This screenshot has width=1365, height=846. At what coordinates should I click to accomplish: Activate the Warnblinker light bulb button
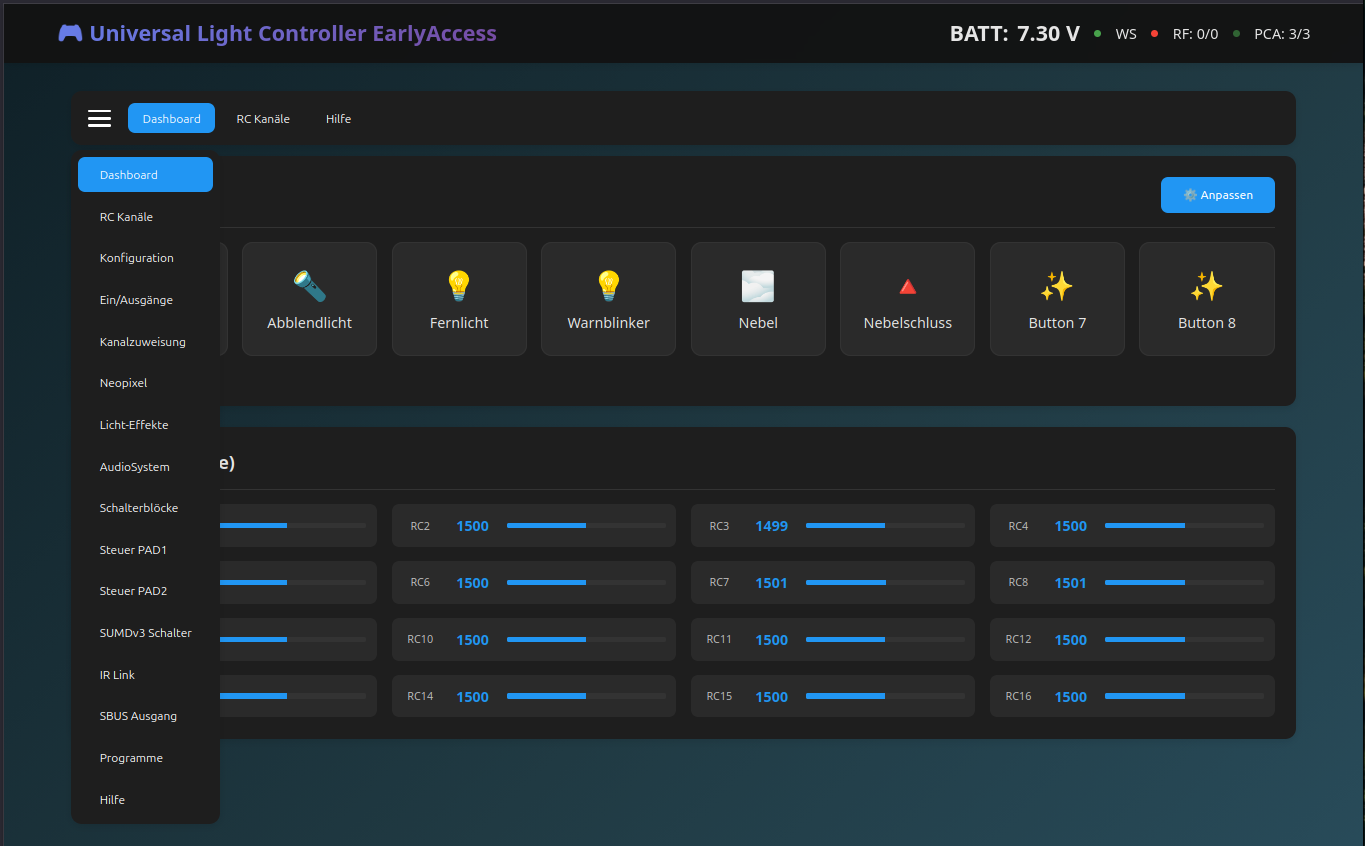pos(608,299)
